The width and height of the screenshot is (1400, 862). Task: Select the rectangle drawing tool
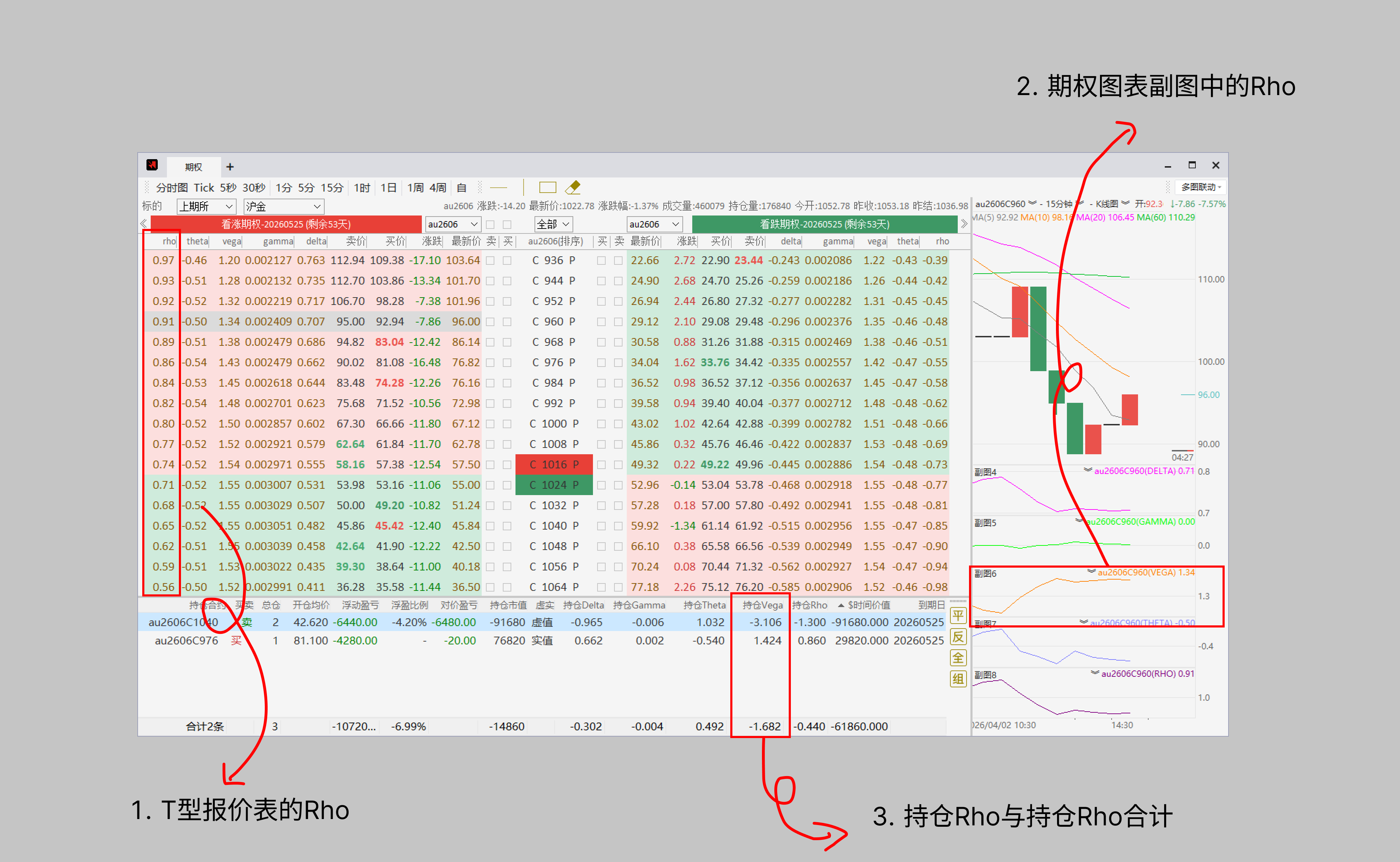coord(547,188)
